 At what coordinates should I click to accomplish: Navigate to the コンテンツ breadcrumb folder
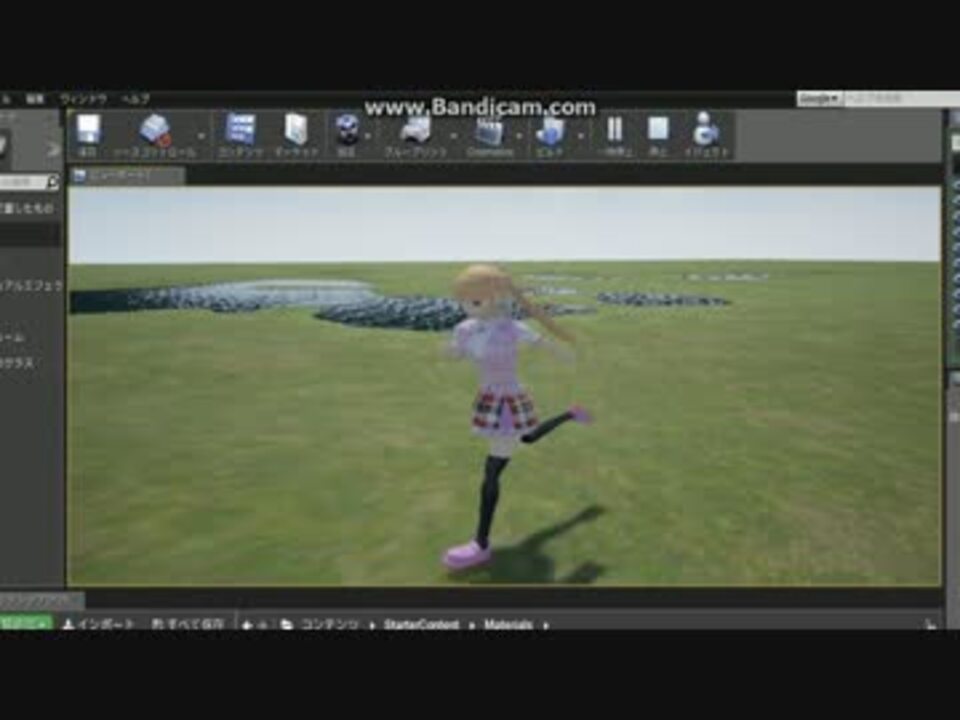330,624
